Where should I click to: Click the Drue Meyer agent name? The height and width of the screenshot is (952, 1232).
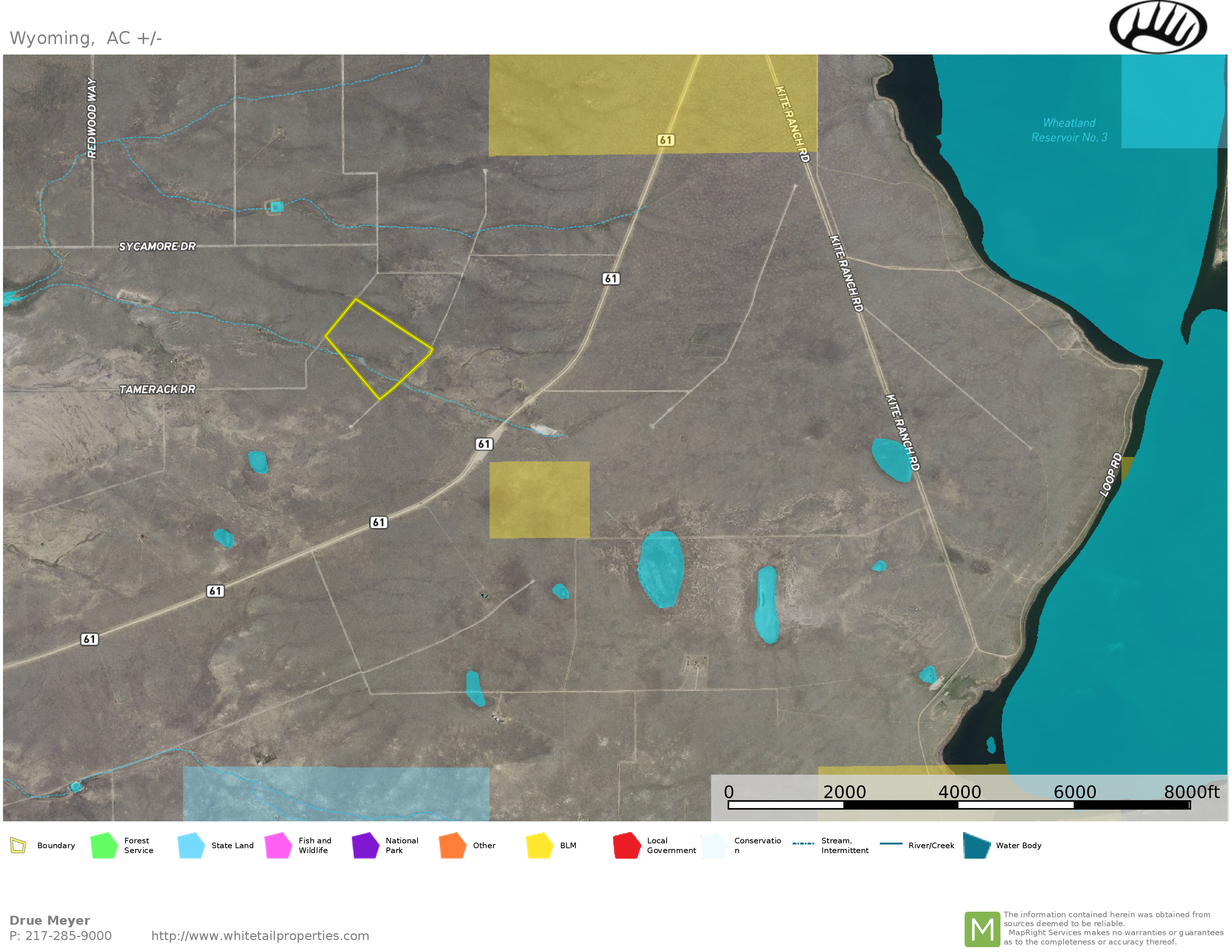[x=50, y=920]
